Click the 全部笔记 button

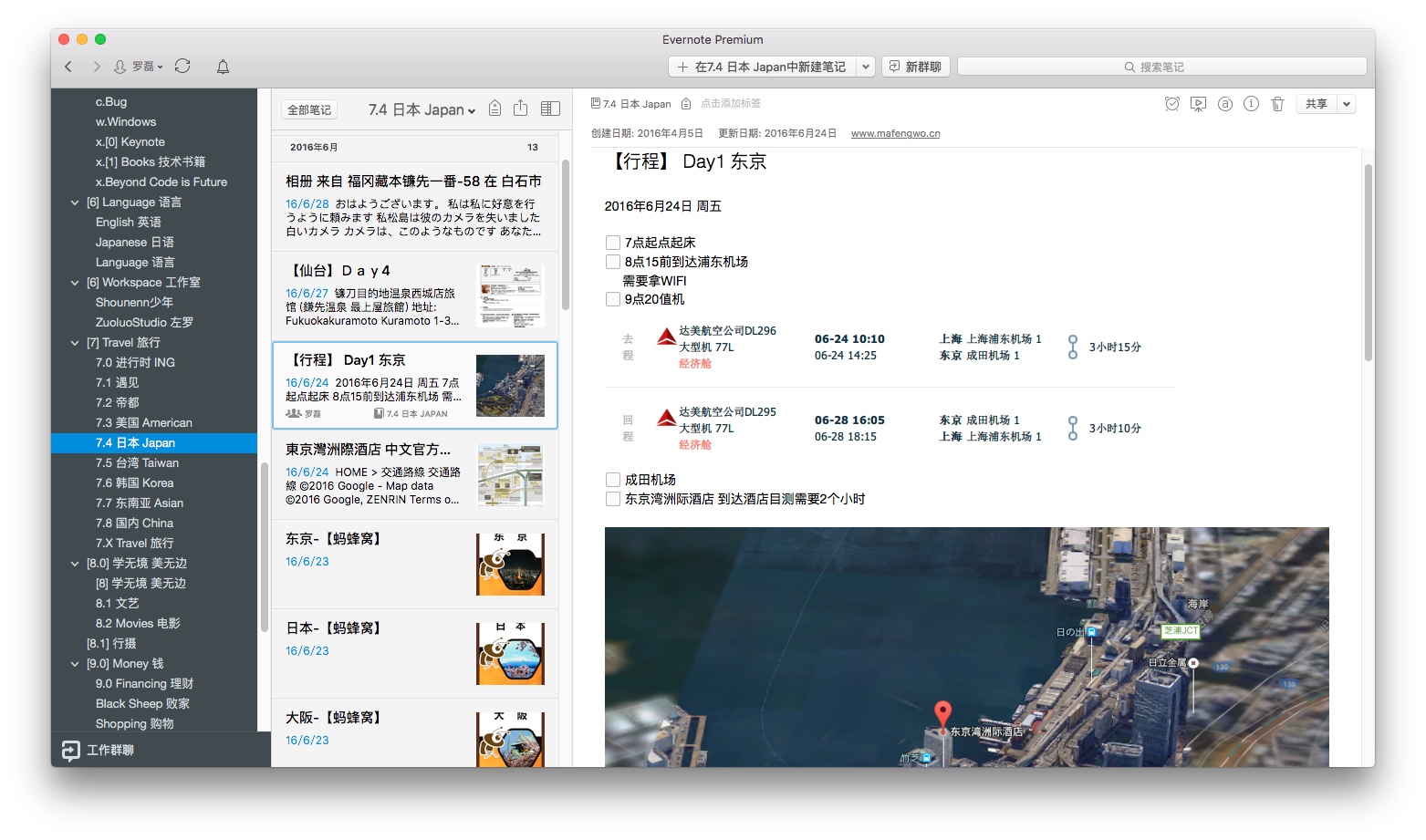click(x=309, y=109)
